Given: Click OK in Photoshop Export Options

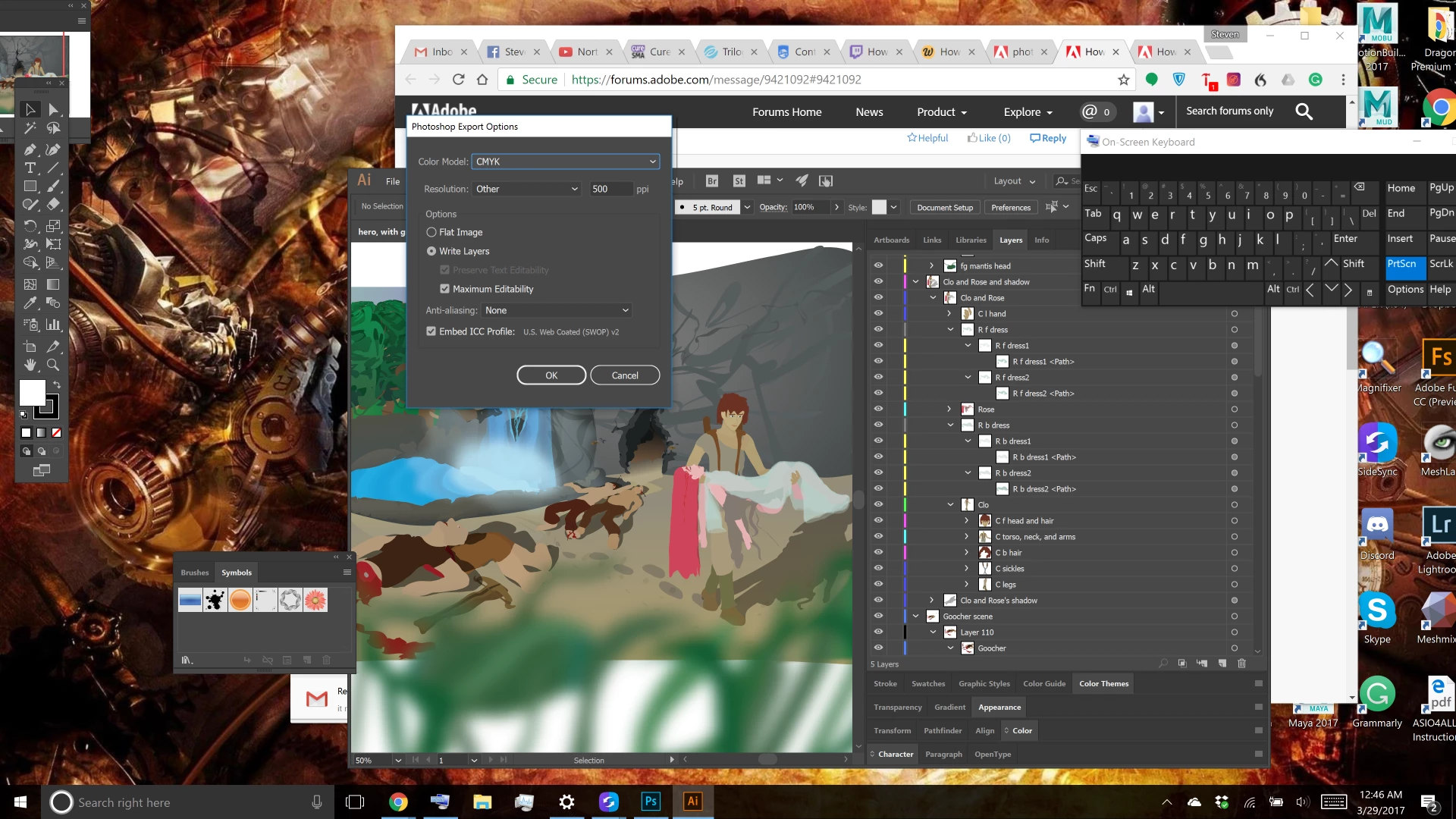Looking at the screenshot, I should [x=551, y=375].
